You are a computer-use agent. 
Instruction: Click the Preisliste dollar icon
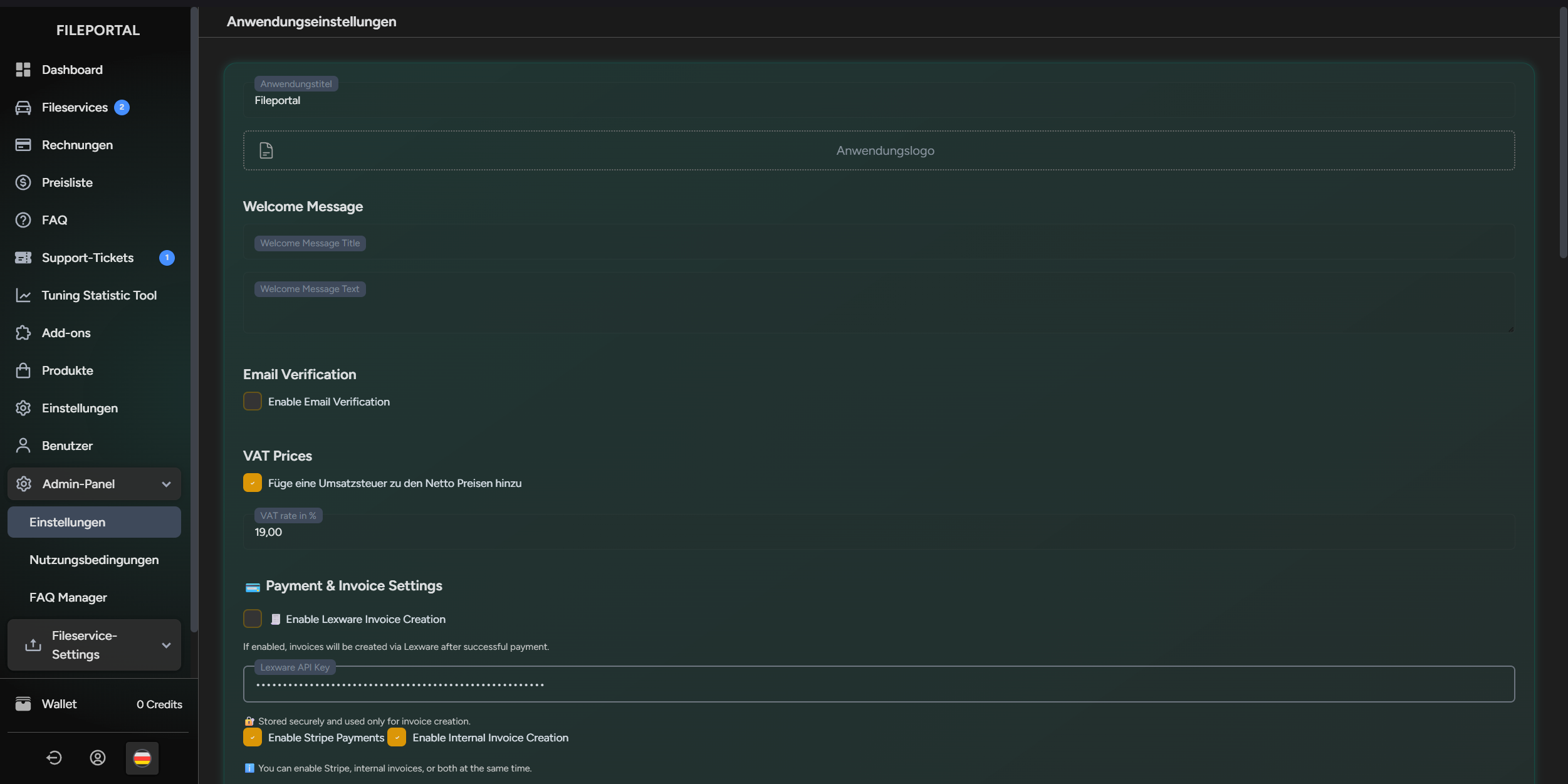pyautogui.click(x=23, y=182)
